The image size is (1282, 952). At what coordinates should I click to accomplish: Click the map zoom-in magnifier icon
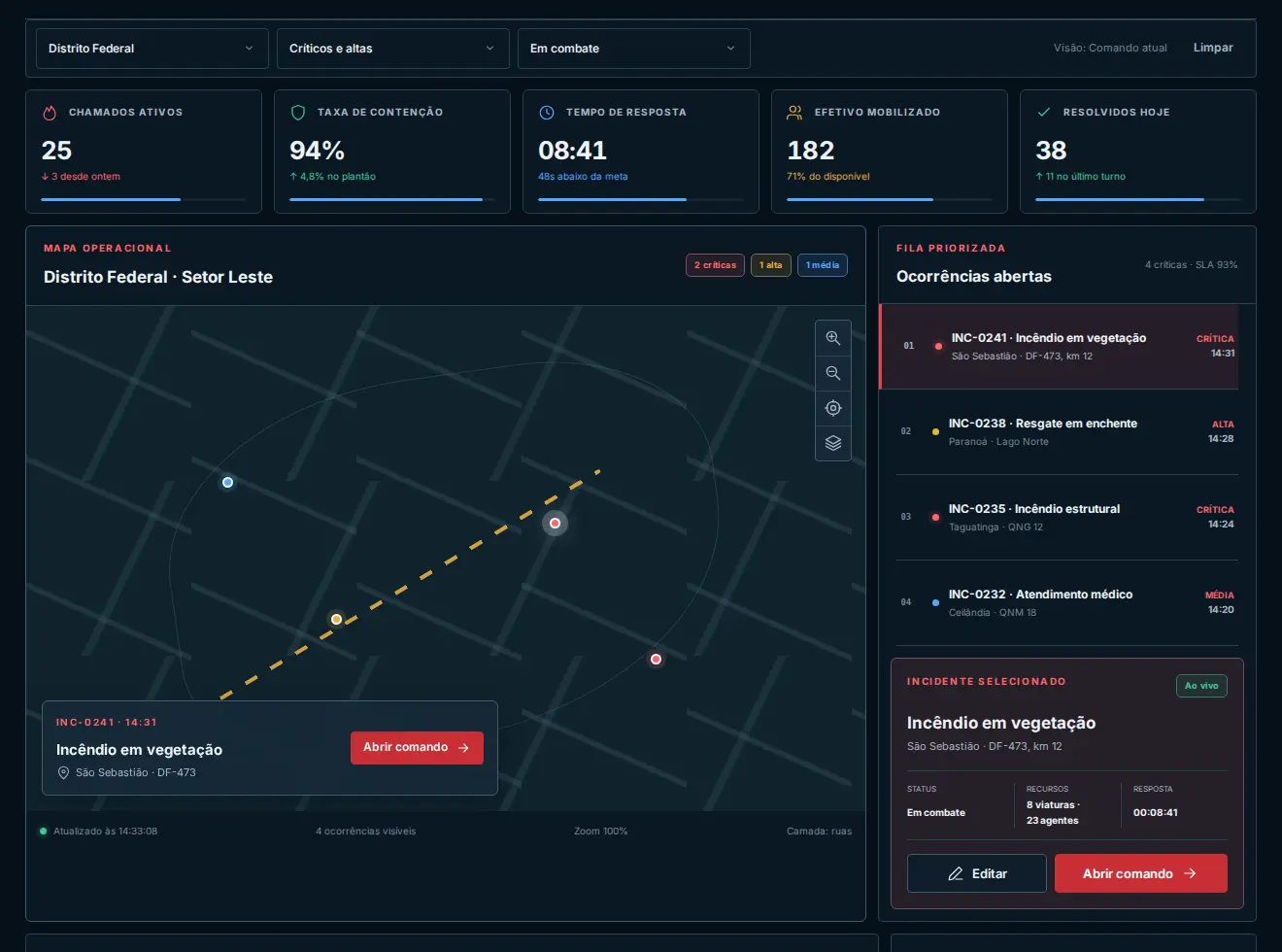coord(832,338)
